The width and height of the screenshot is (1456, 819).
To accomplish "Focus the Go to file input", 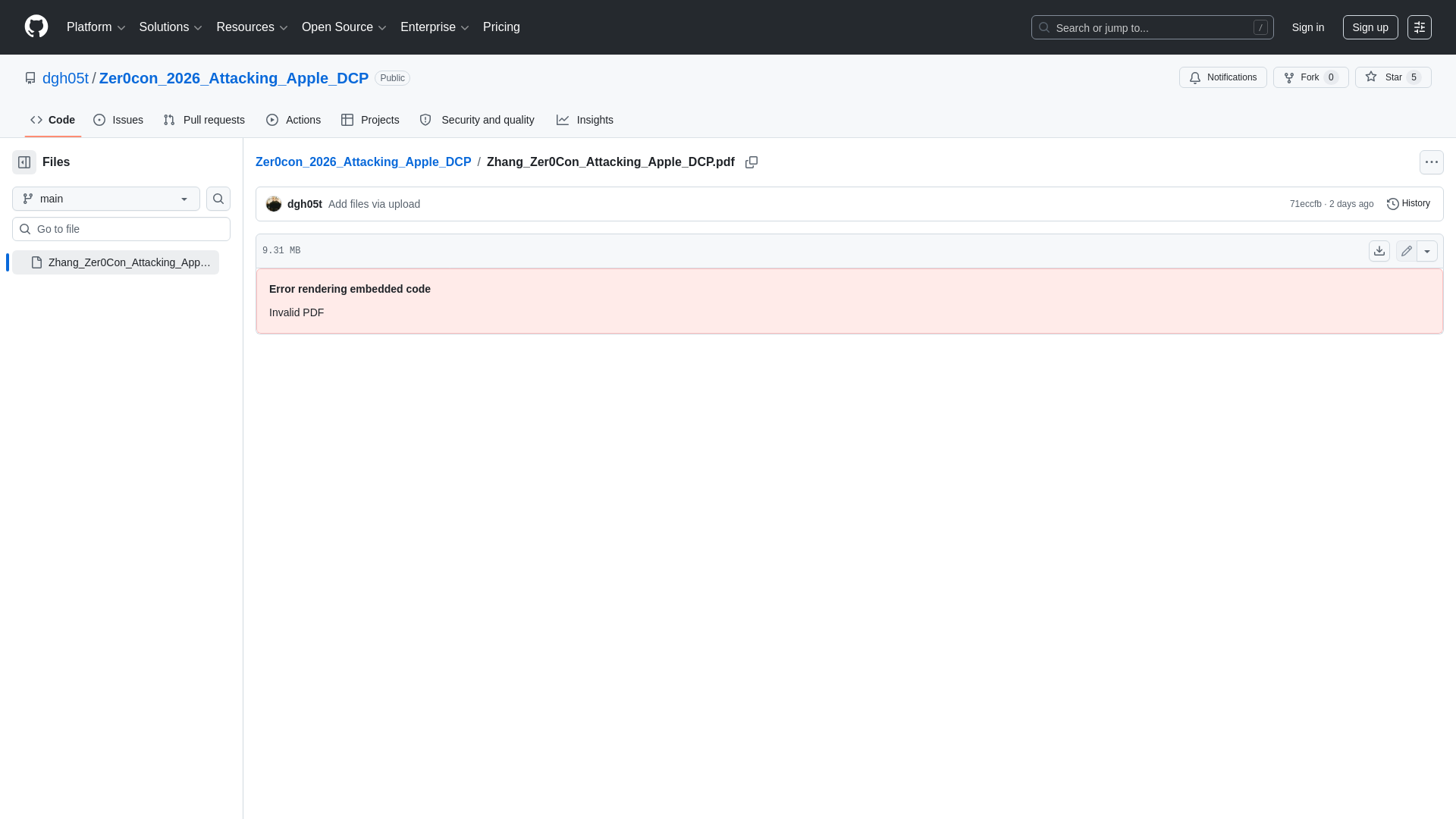I will tap(121, 229).
